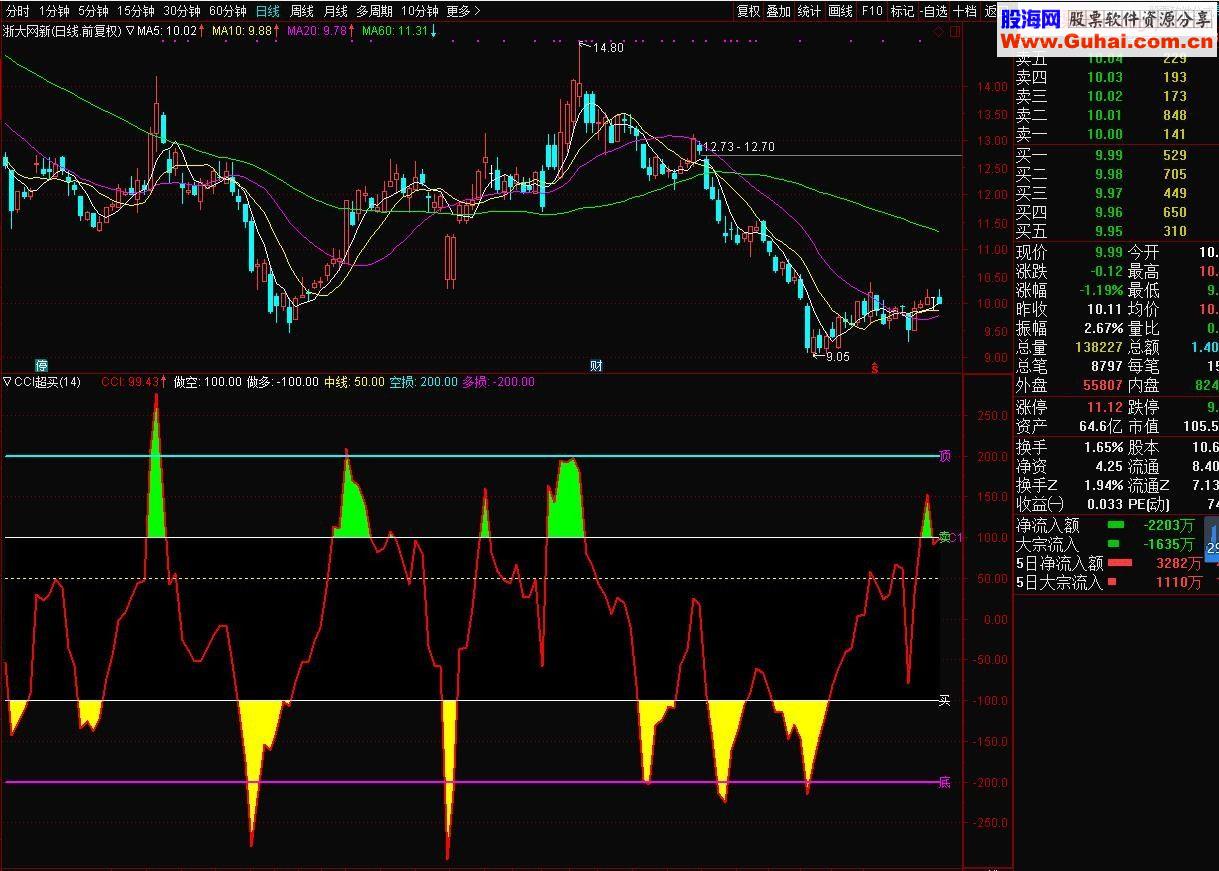Select the 60分钟 period tab
This screenshot has width=1219, height=871.
click(228, 11)
